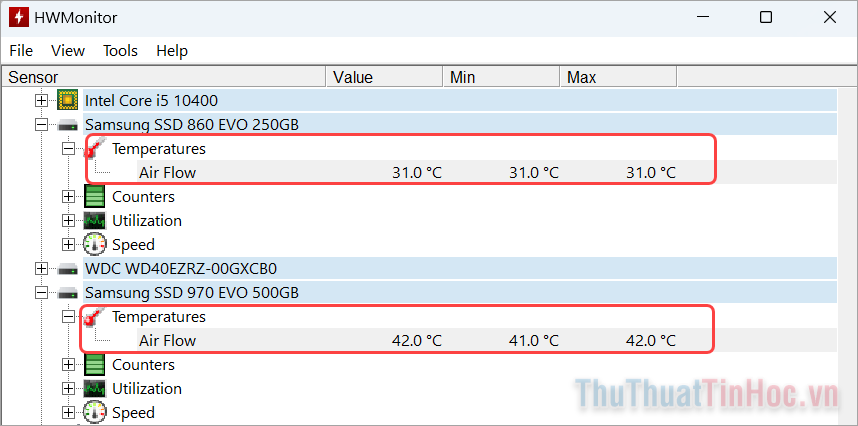Click the WDC WD40EZRZ drive icon
Viewport: 858px width, 426px height.
[68, 269]
